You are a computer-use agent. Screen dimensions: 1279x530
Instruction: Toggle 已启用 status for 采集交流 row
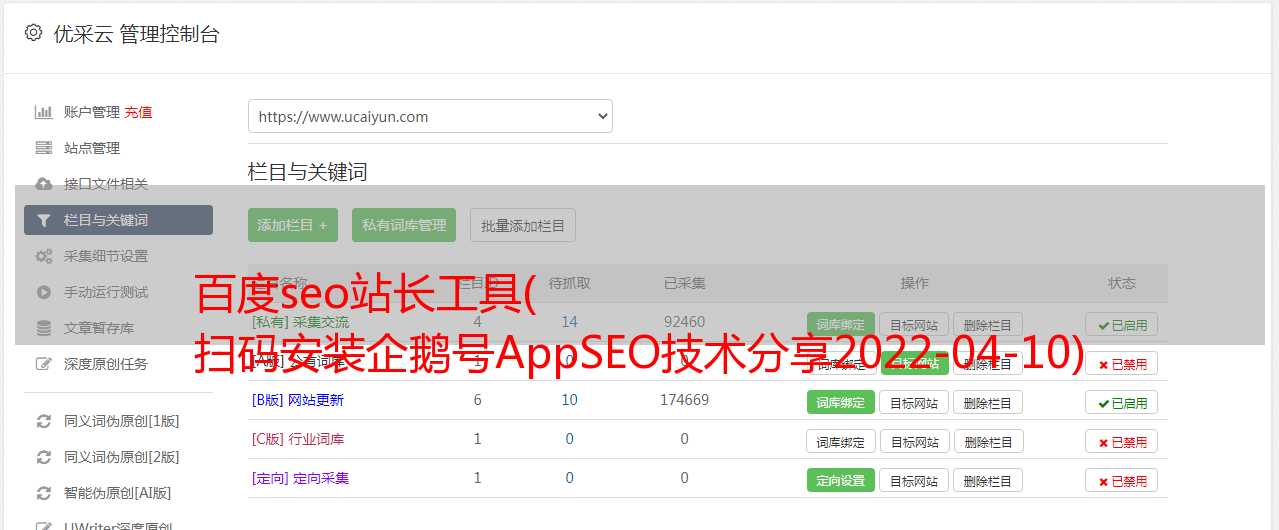point(1122,324)
